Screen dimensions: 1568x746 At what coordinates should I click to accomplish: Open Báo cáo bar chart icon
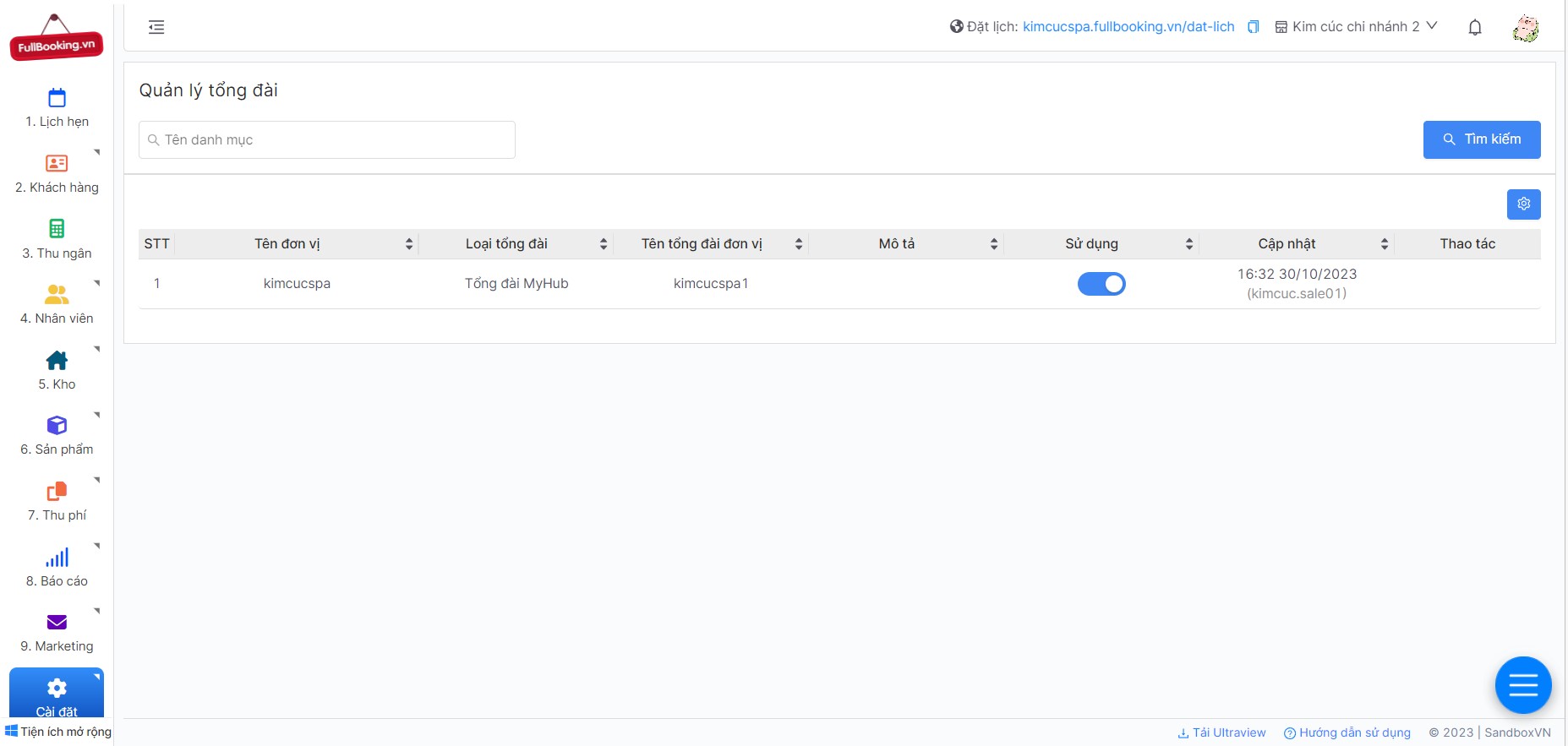click(x=57, y=558)
